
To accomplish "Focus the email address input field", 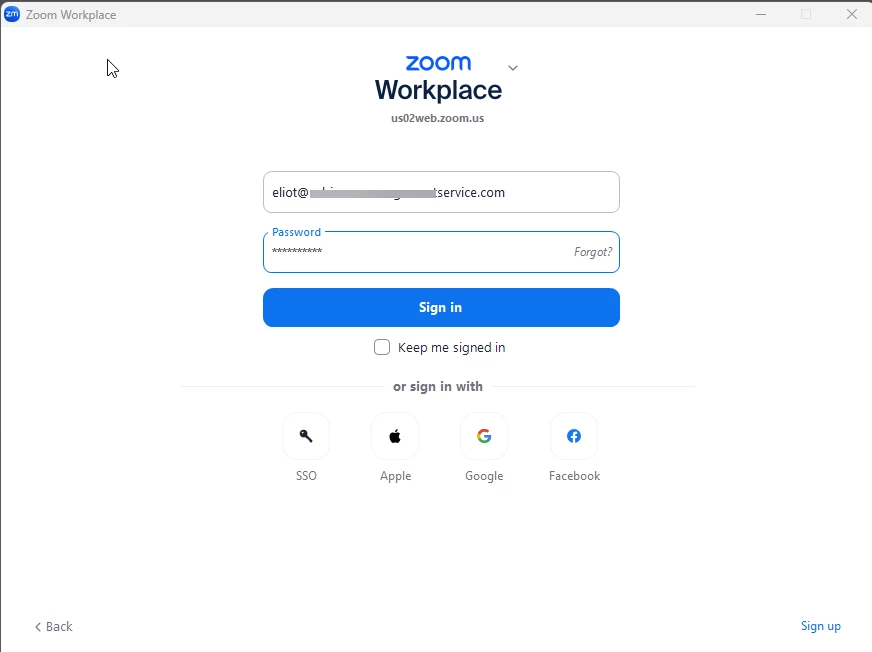I will (441, 192).
